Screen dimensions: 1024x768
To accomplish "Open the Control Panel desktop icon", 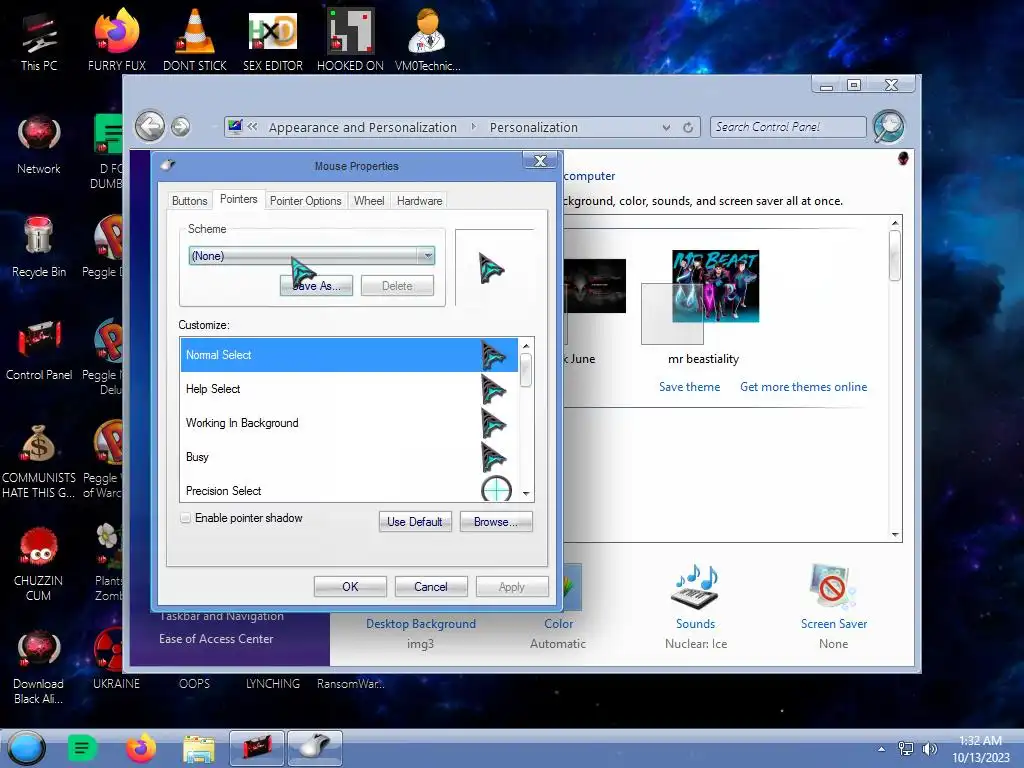I will [x=39, y=350].
